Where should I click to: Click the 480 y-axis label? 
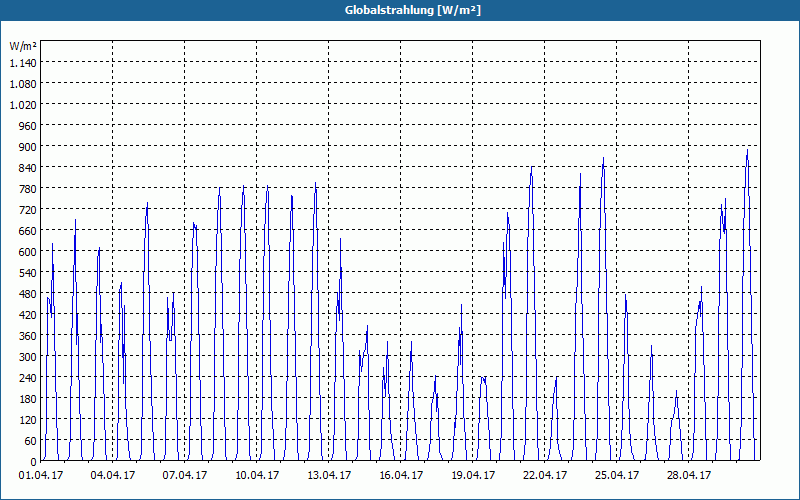[x=28, y=294]
